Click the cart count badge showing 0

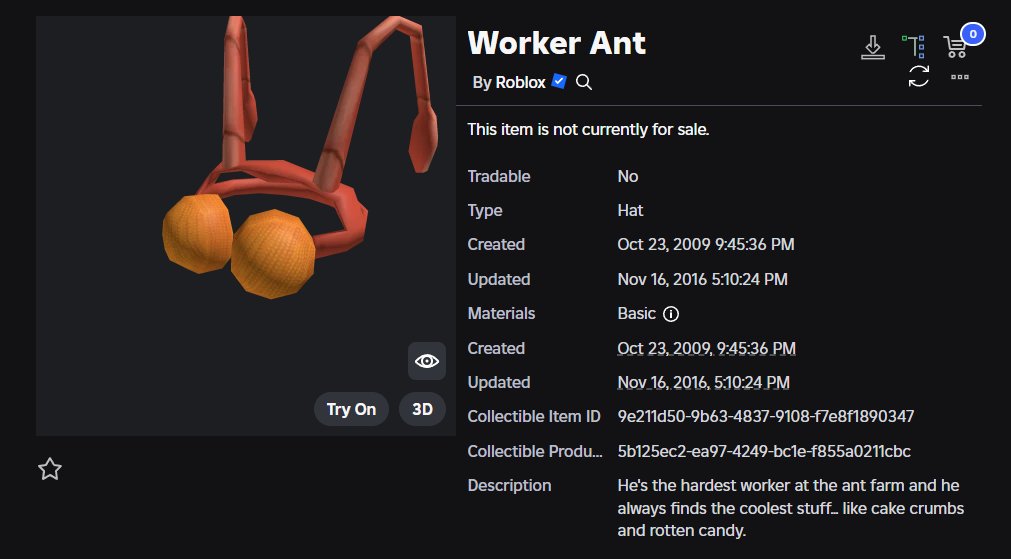point(973,34)
